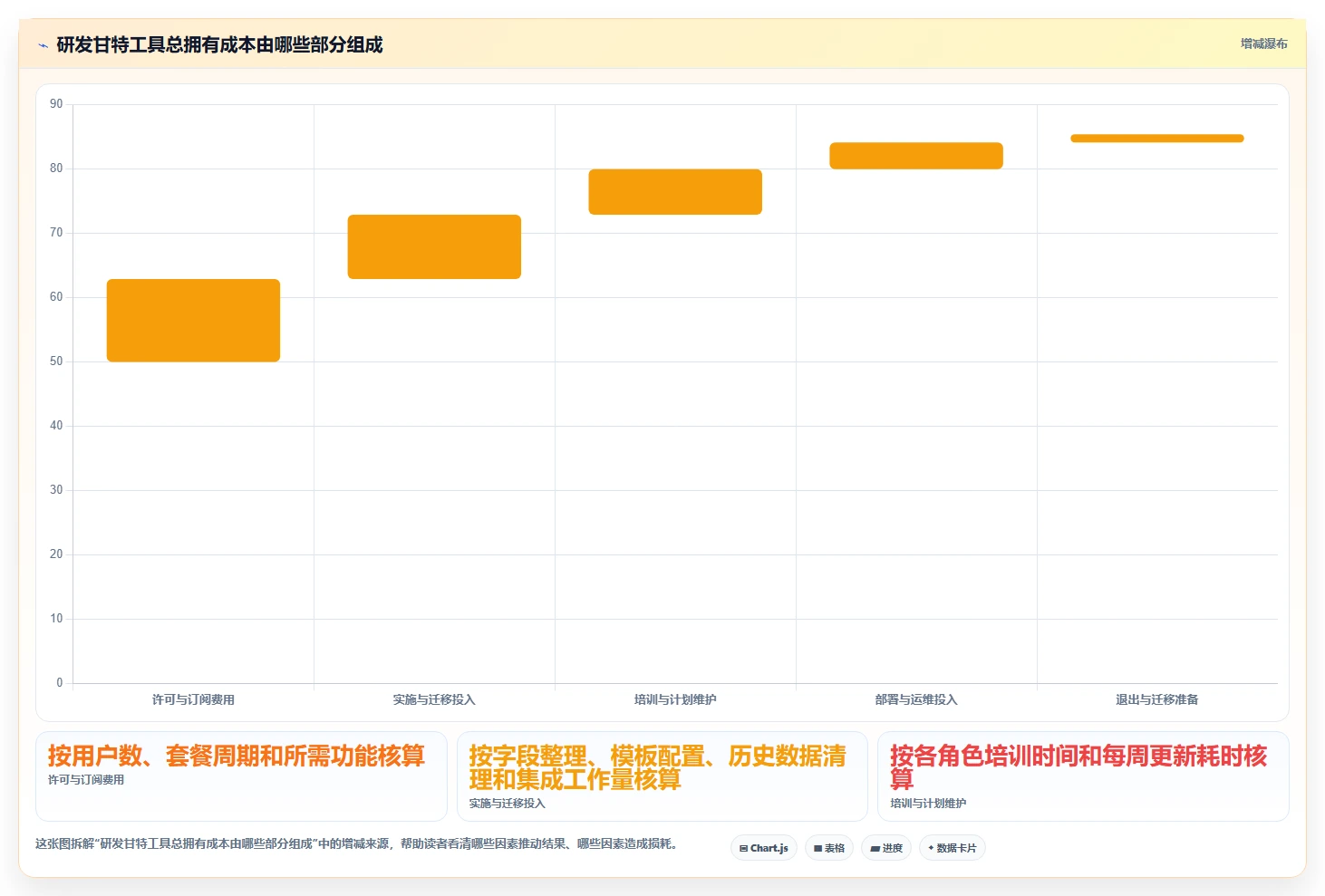Click the chart title 研发甘特工具总拥有成本由哪些部分组成
Image resolution: width=1325 pixels, height=896 pixels.
(219, 44)
